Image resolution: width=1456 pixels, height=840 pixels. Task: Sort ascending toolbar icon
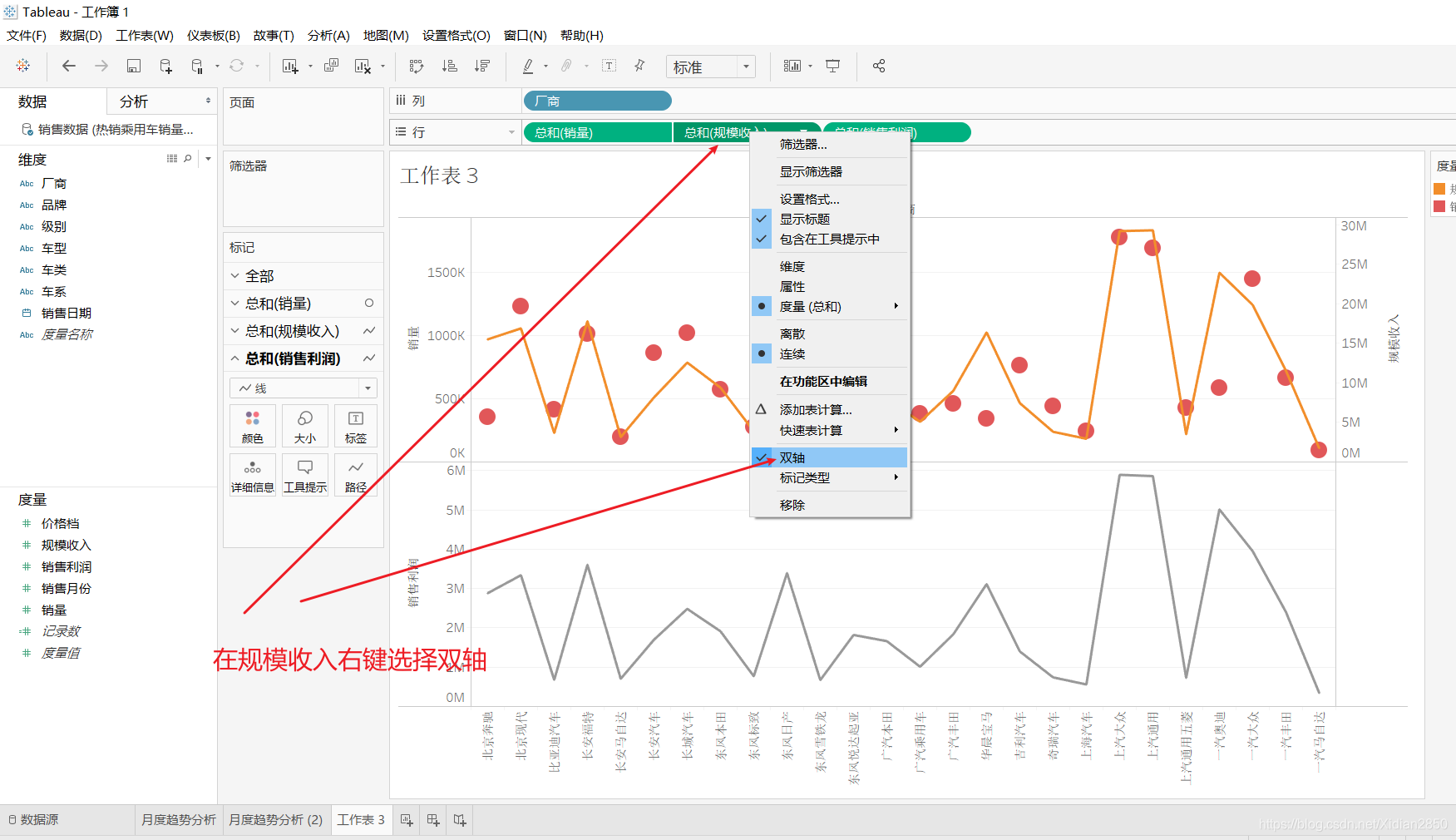pos(449,66)
